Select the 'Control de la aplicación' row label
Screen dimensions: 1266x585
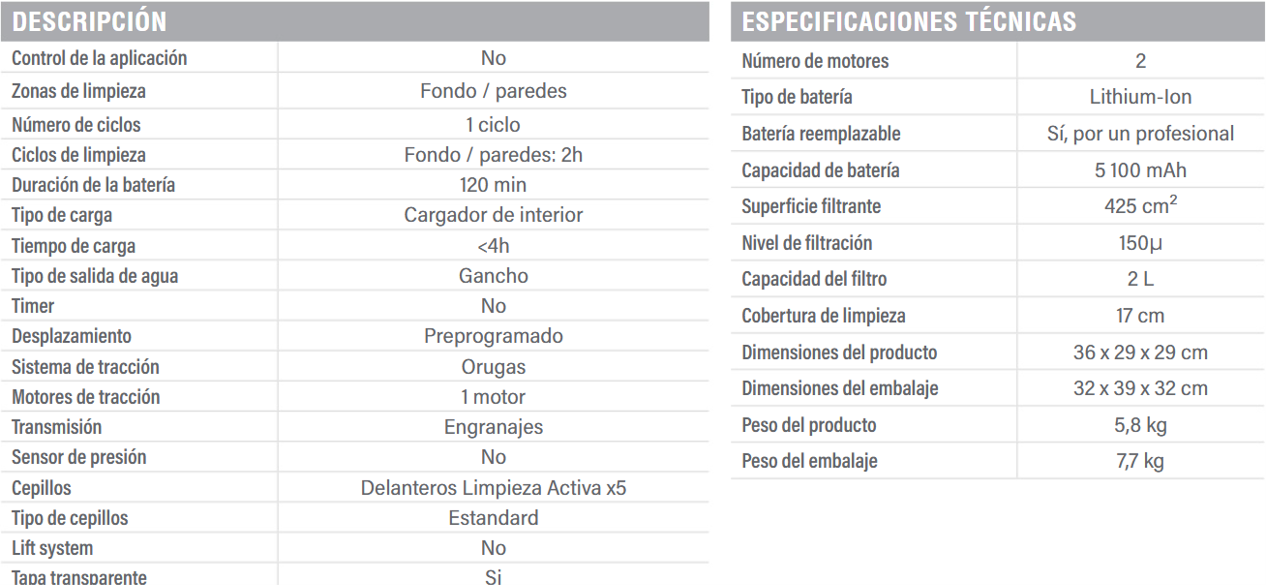pyautogui.click(x=99, y=59)
